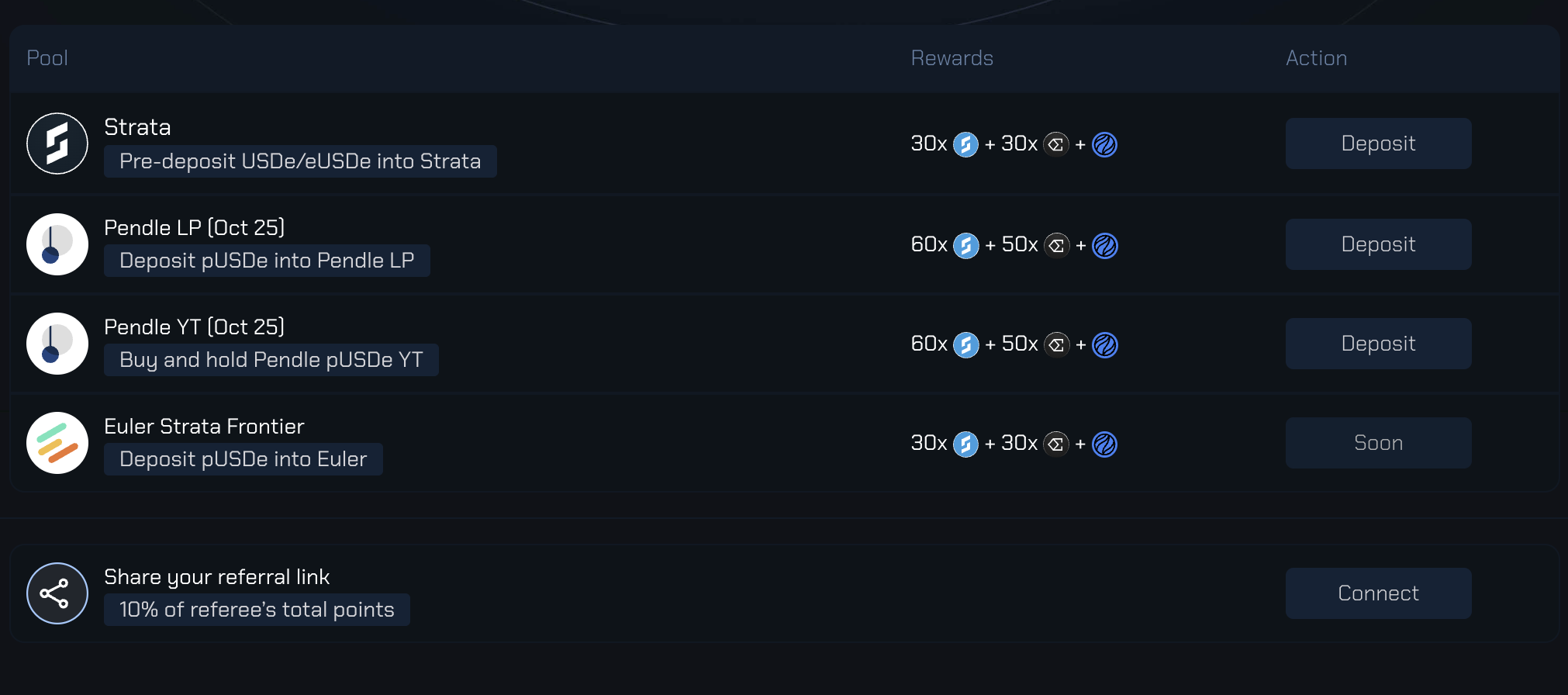Click the Pendle YT (Oct 25) logo icon

57,344
